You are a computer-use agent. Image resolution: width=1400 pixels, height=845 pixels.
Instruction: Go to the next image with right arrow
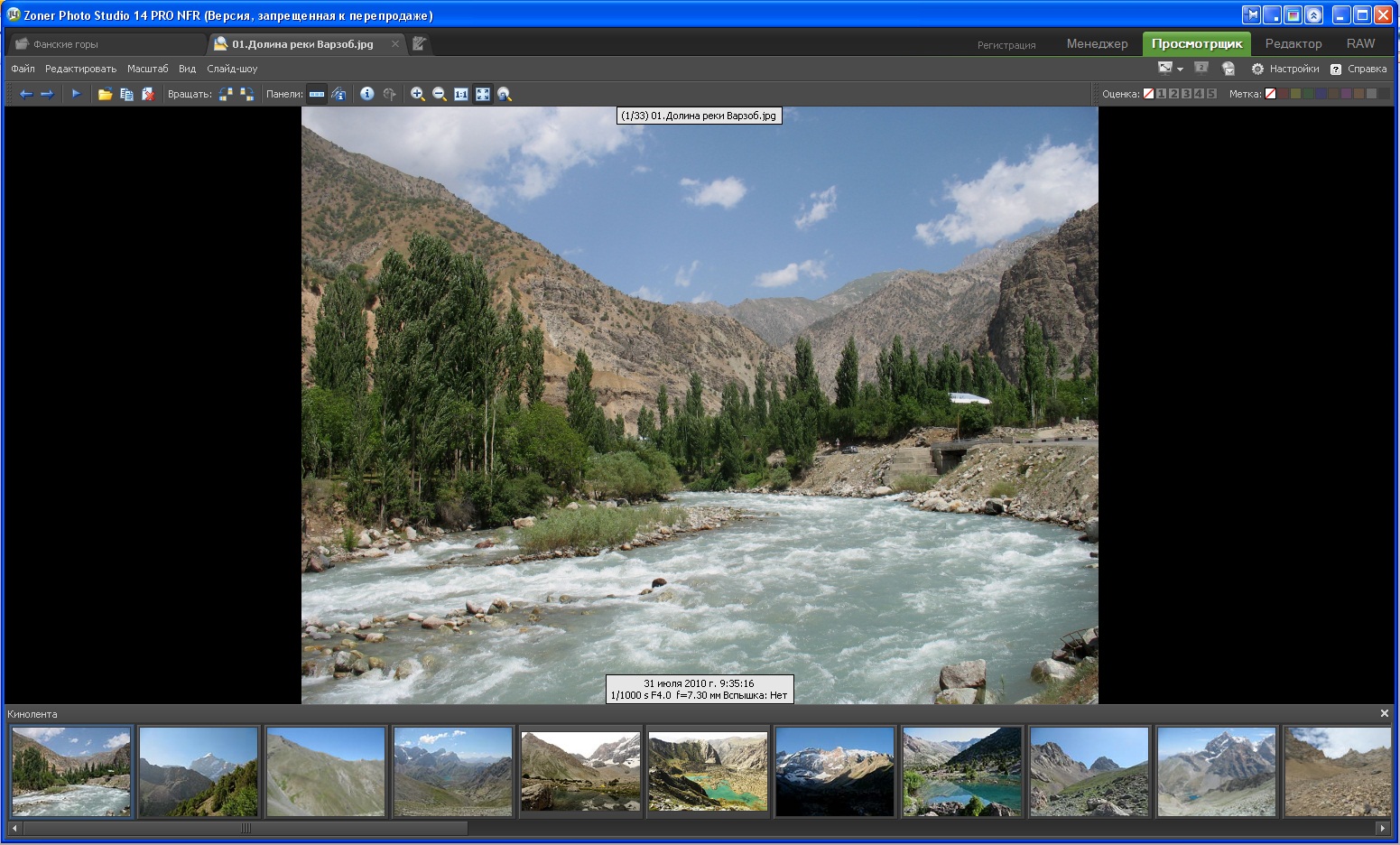(x=47, y=94)
